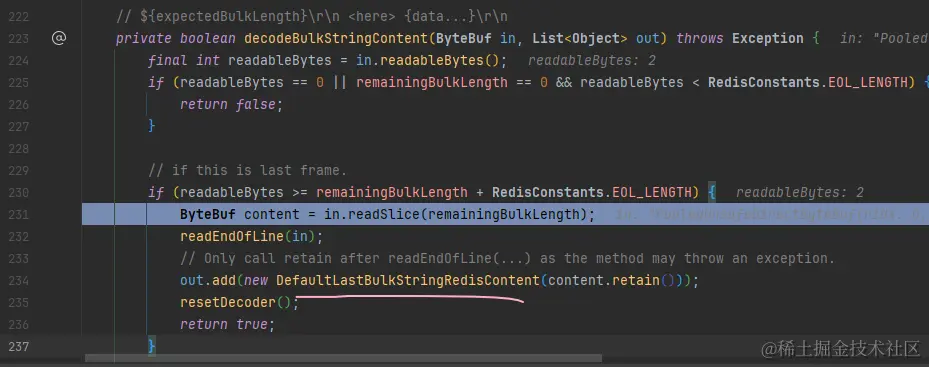Click the closing brace on line 227

(152, 126)
